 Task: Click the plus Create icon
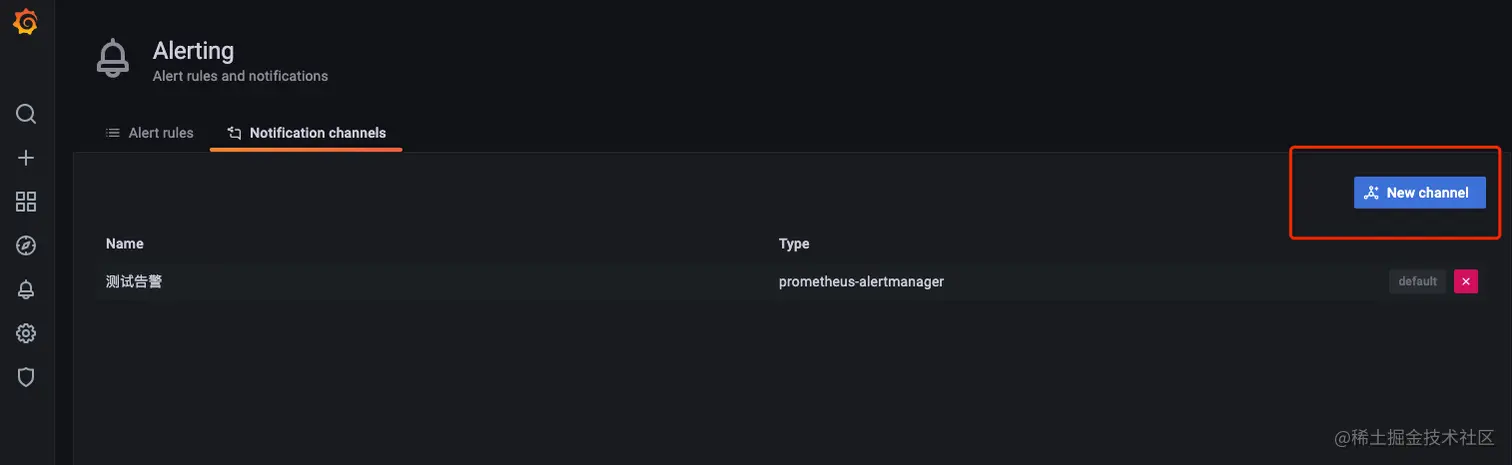tap(26, 158)
